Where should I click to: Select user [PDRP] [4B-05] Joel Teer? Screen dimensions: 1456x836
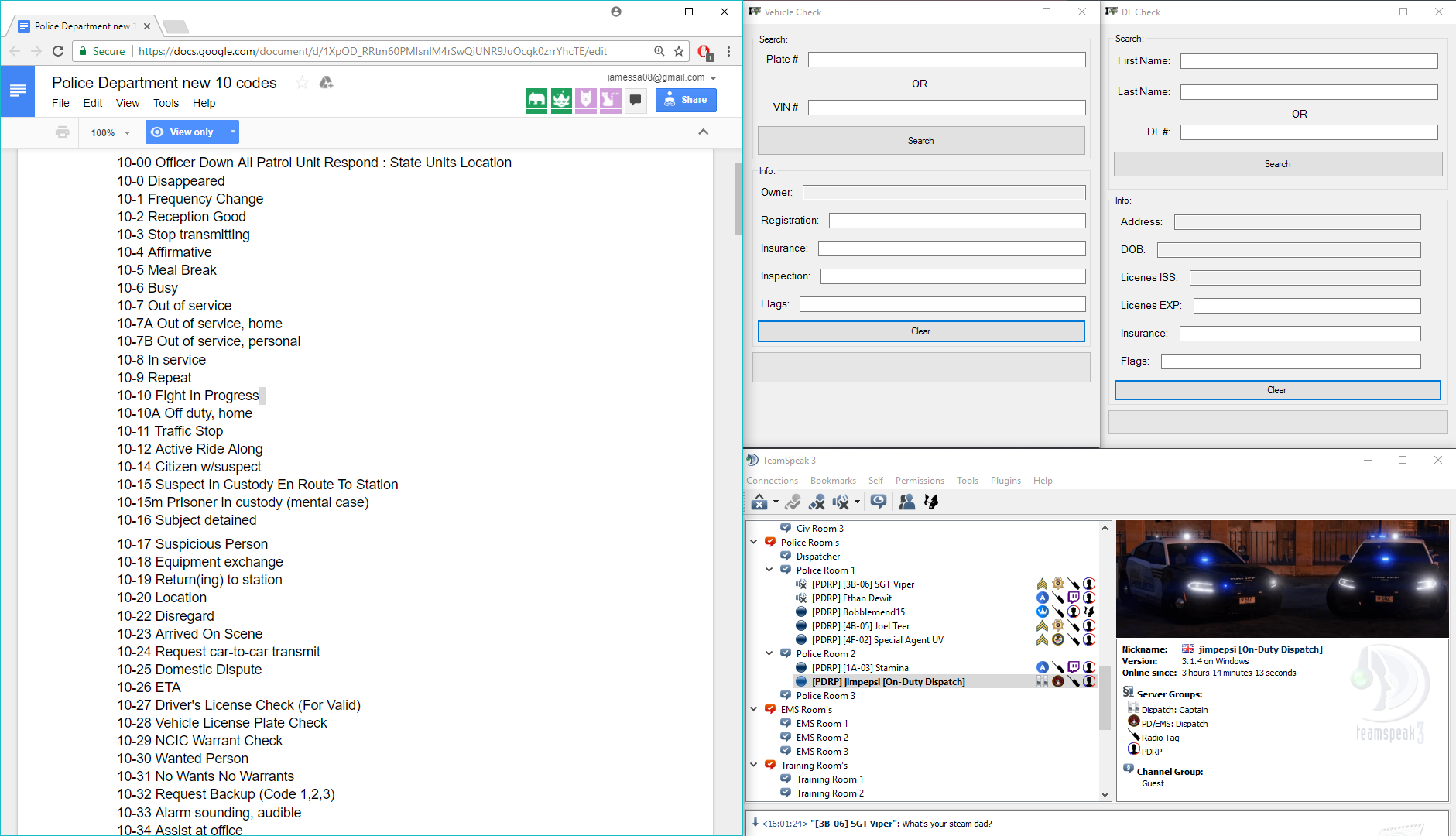click(x=861, y=626)
